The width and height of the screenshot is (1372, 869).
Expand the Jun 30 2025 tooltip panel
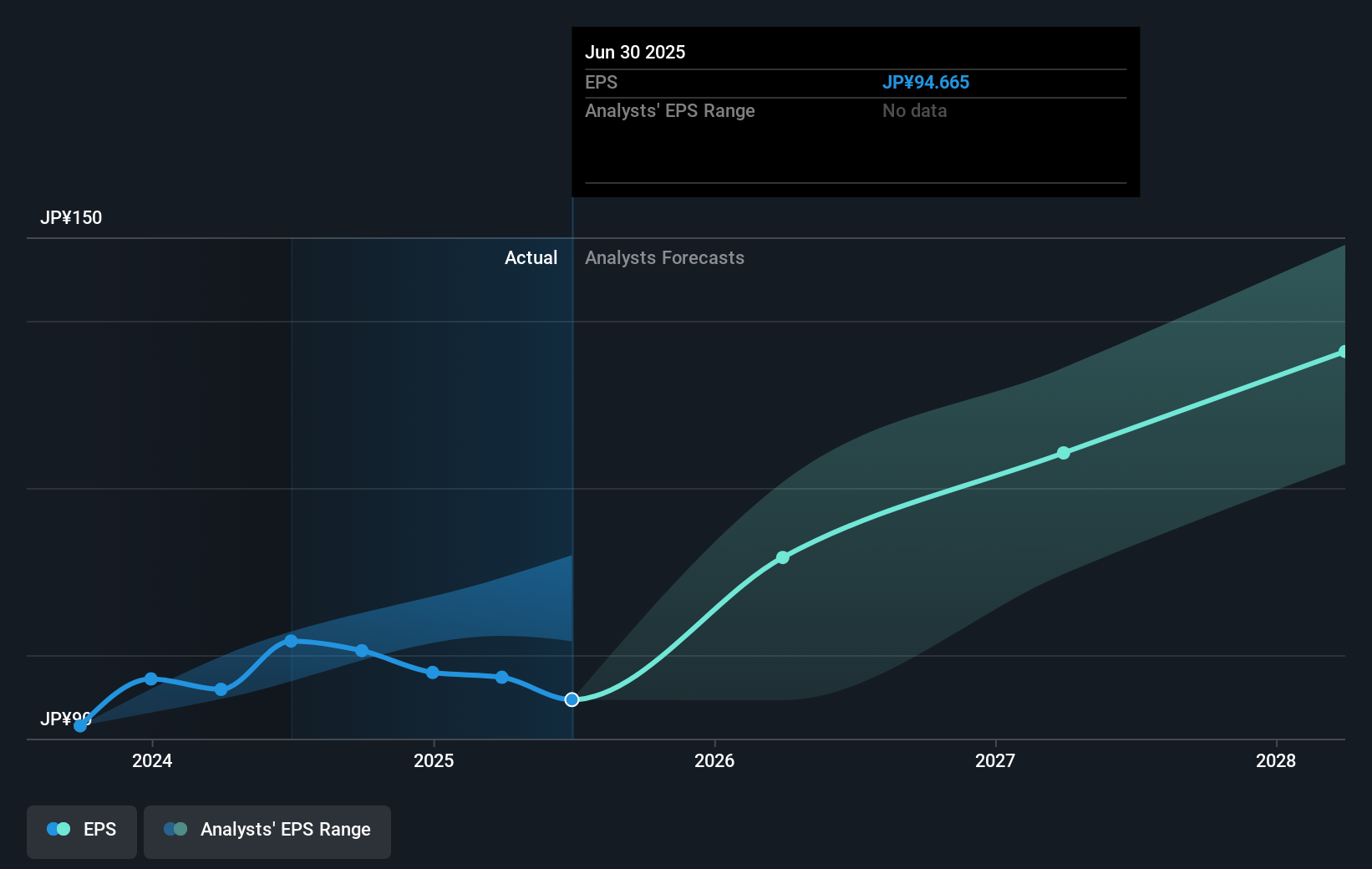(x=855, y=111)
